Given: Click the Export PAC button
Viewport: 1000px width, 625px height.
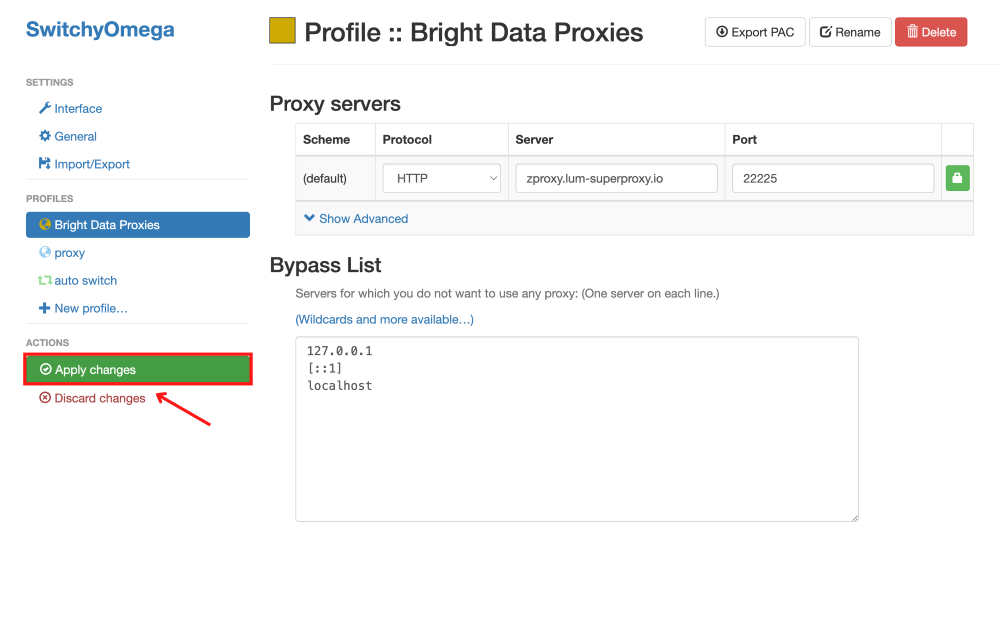Looking at the screenshot, I should coord(755,31).
